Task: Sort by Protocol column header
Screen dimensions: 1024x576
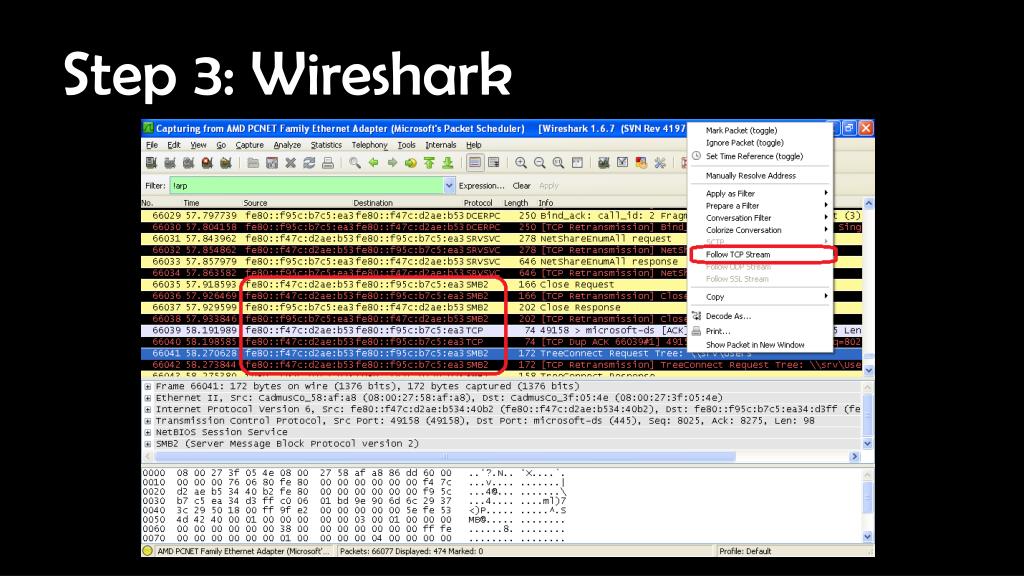Action: [x=478, y=203]
